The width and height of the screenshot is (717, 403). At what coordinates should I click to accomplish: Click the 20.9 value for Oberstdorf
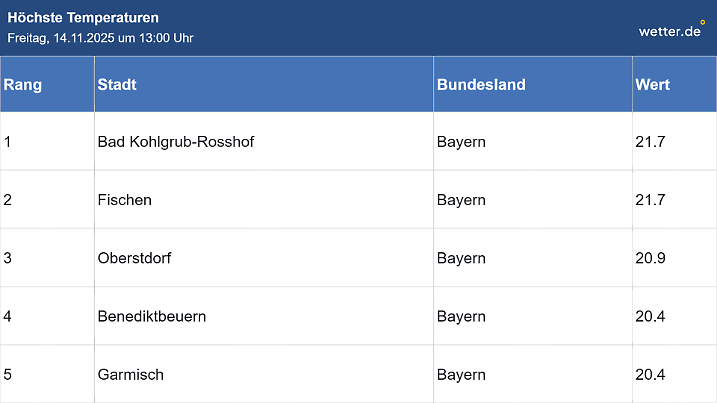tap(650, 258)
